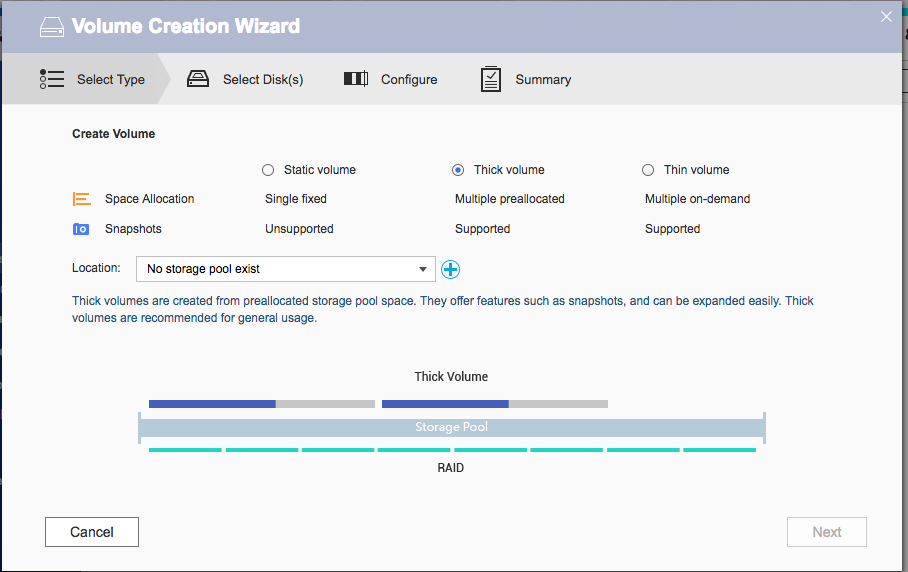Image resolution: width=908 pixels, height=572 pixels.
Task: Click the Summary clipboard icon
Action: click(x=490, y=79)
